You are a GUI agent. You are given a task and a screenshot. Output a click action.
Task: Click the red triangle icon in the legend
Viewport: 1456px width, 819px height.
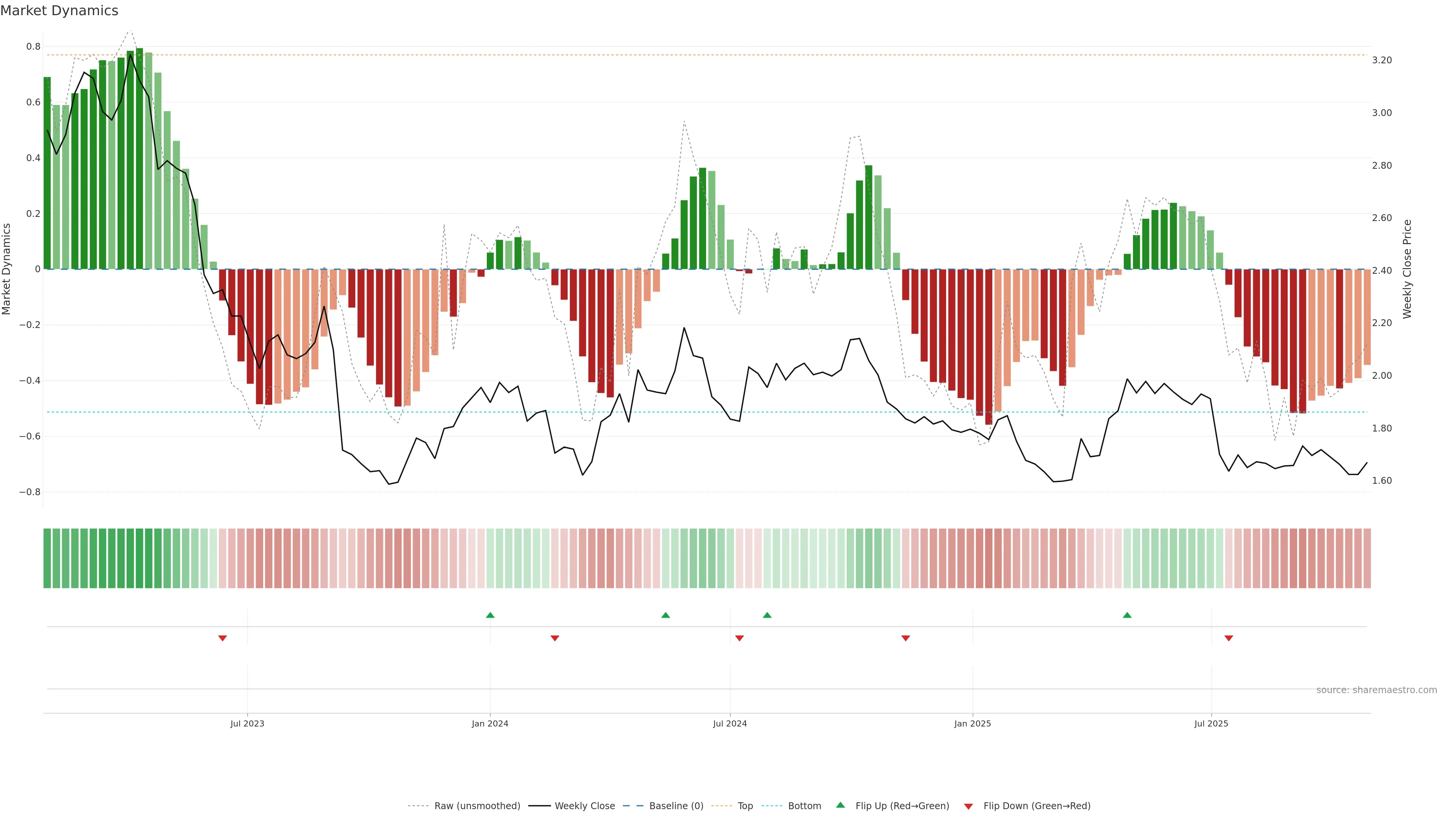pos(968,806)
